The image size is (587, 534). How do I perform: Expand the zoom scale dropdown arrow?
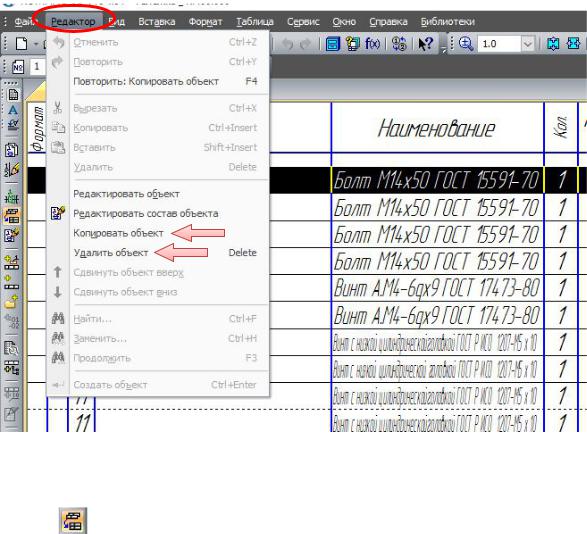click(x=527, y=44)
